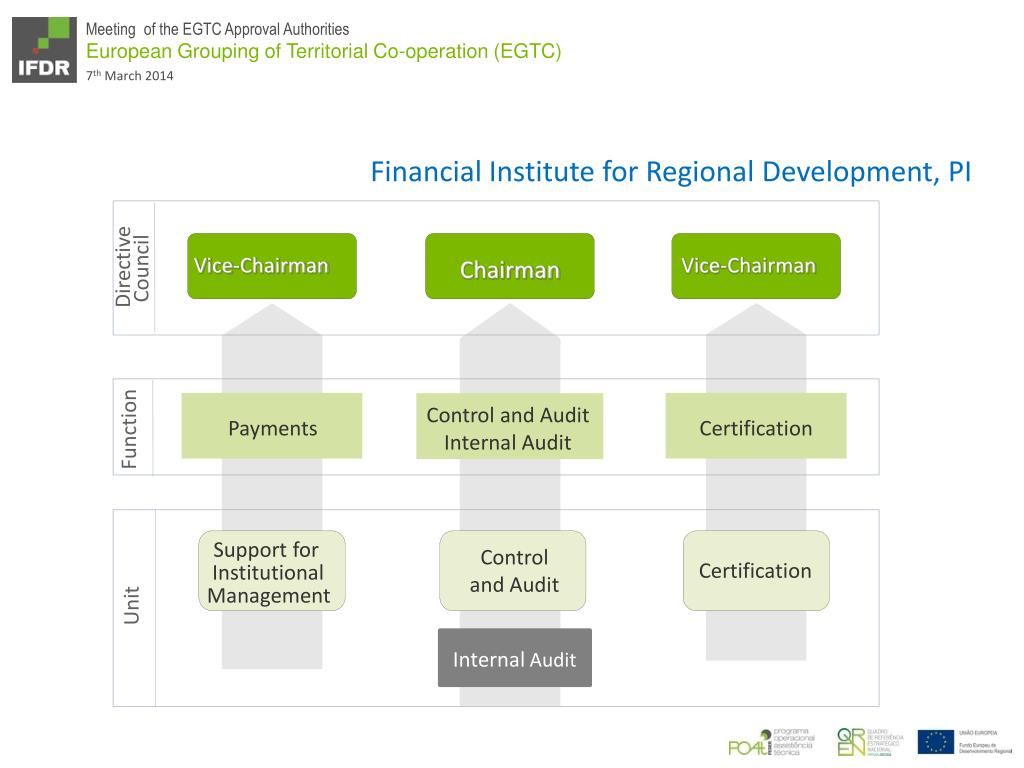Click the title Financial Institute for Regional Development, PI
The width and height of the screenshot is (1024, 768).
[671, 172]
